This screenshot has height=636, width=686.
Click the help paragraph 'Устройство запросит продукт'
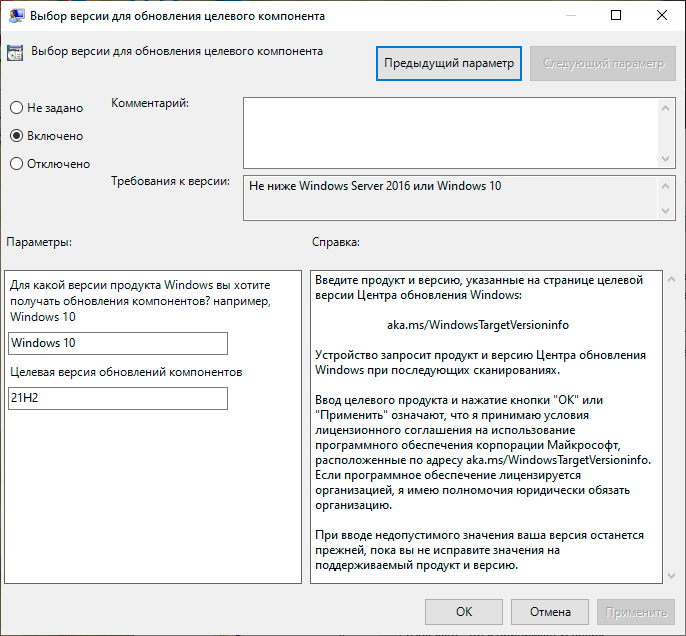(x=480, y=363)
